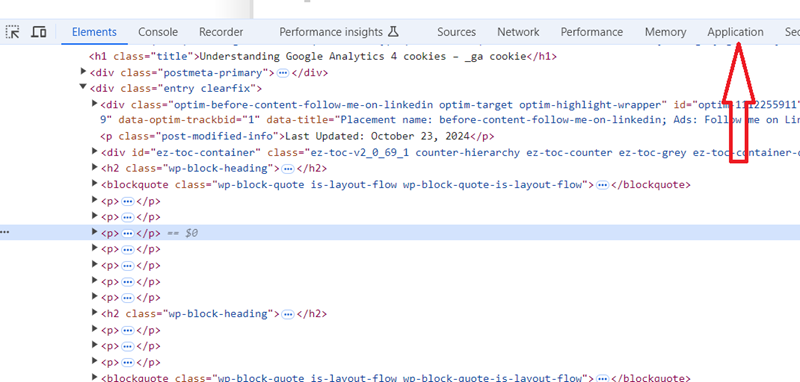The width and height of the screenshot is (800, 382).
Task: Click the ellipsis badge in the selected $0 paragraph
Action: point(128,233)
